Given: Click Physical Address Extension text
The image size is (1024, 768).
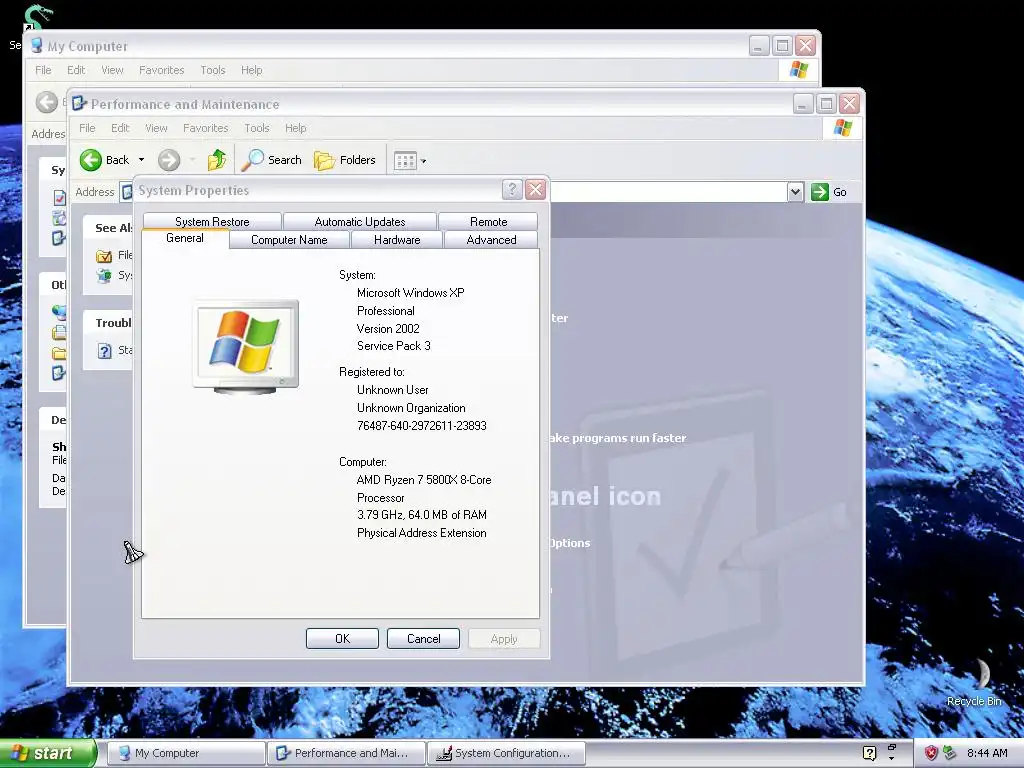Looking at the screenshot, I should 422,533.
